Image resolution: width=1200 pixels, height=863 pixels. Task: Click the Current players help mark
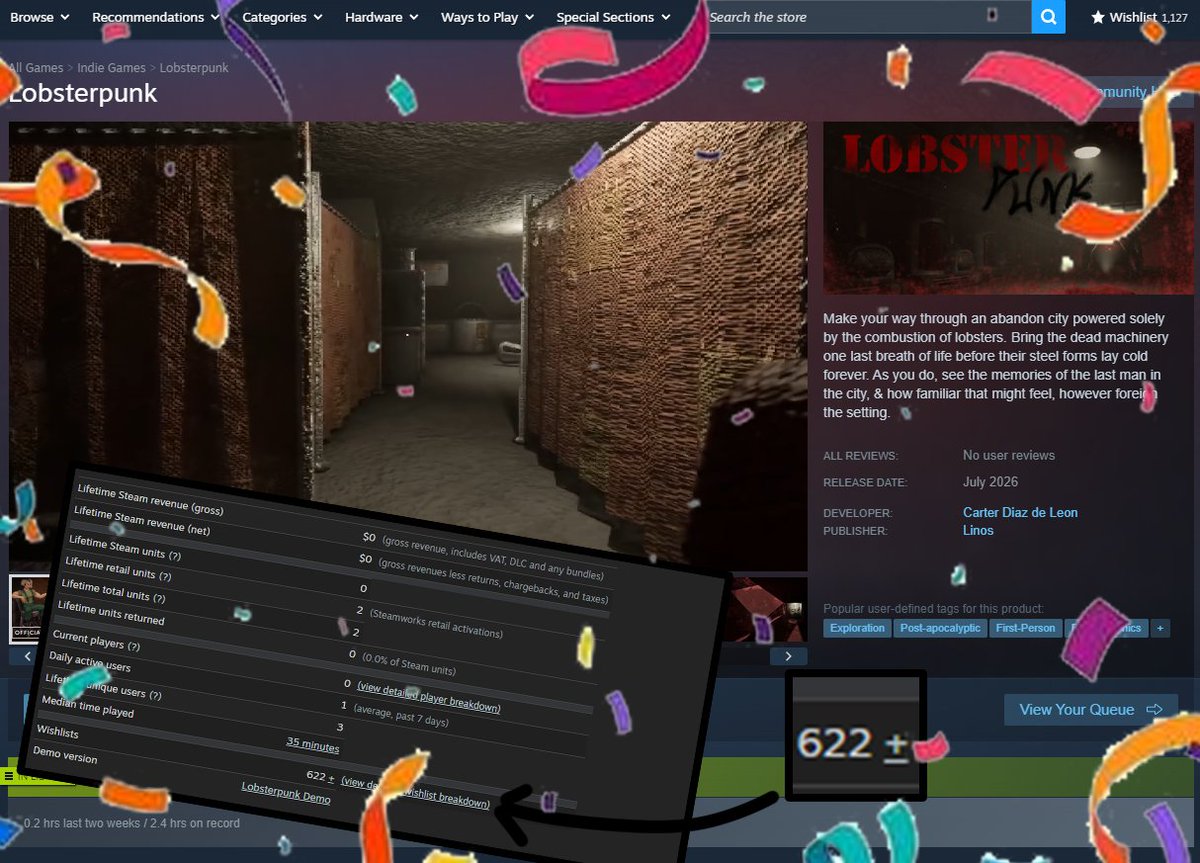click(133, 646)
